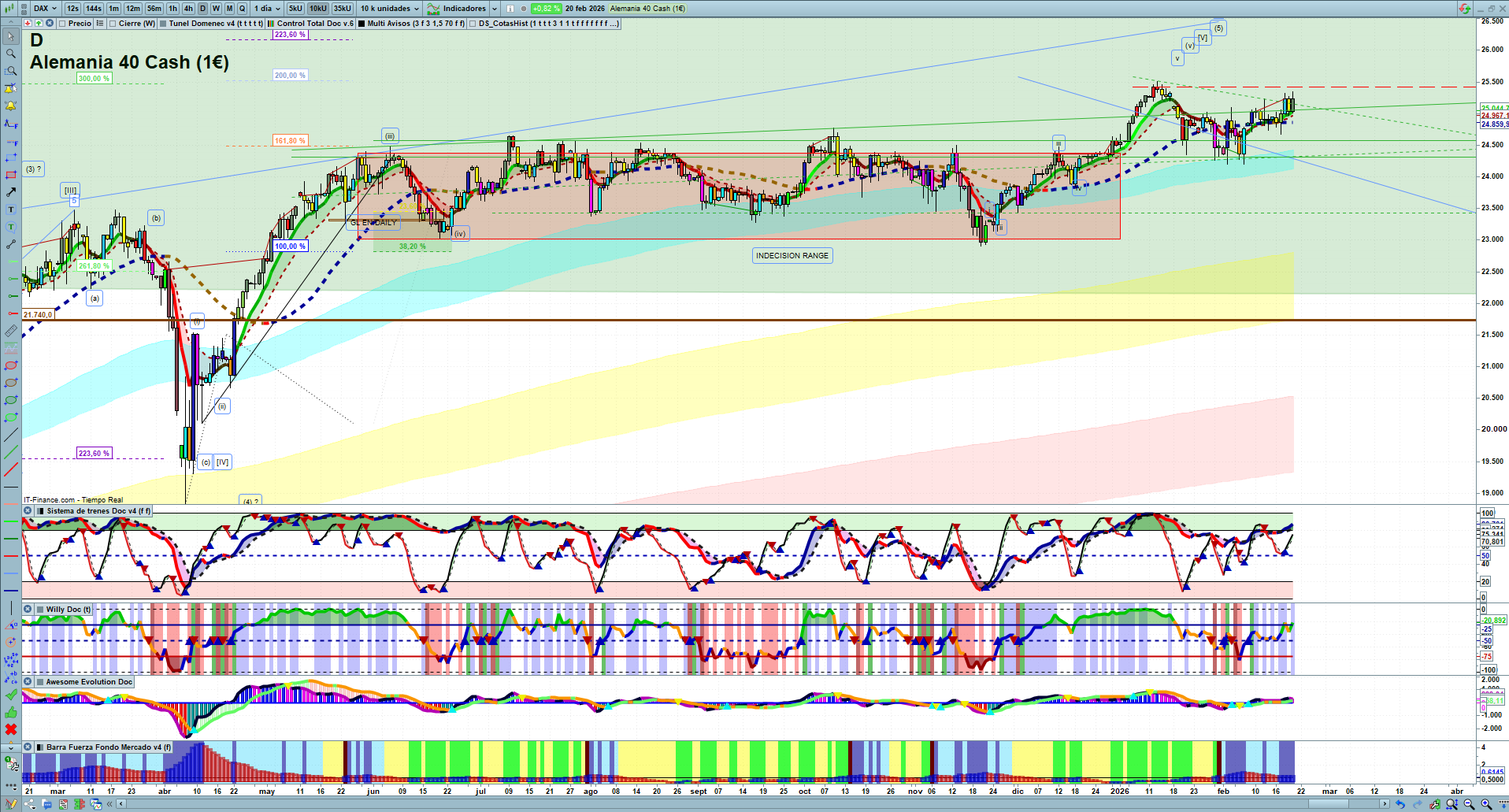This screenshot has width=1509, height=812.
Task: Click the red X delete icon
Action: point(11,729)
